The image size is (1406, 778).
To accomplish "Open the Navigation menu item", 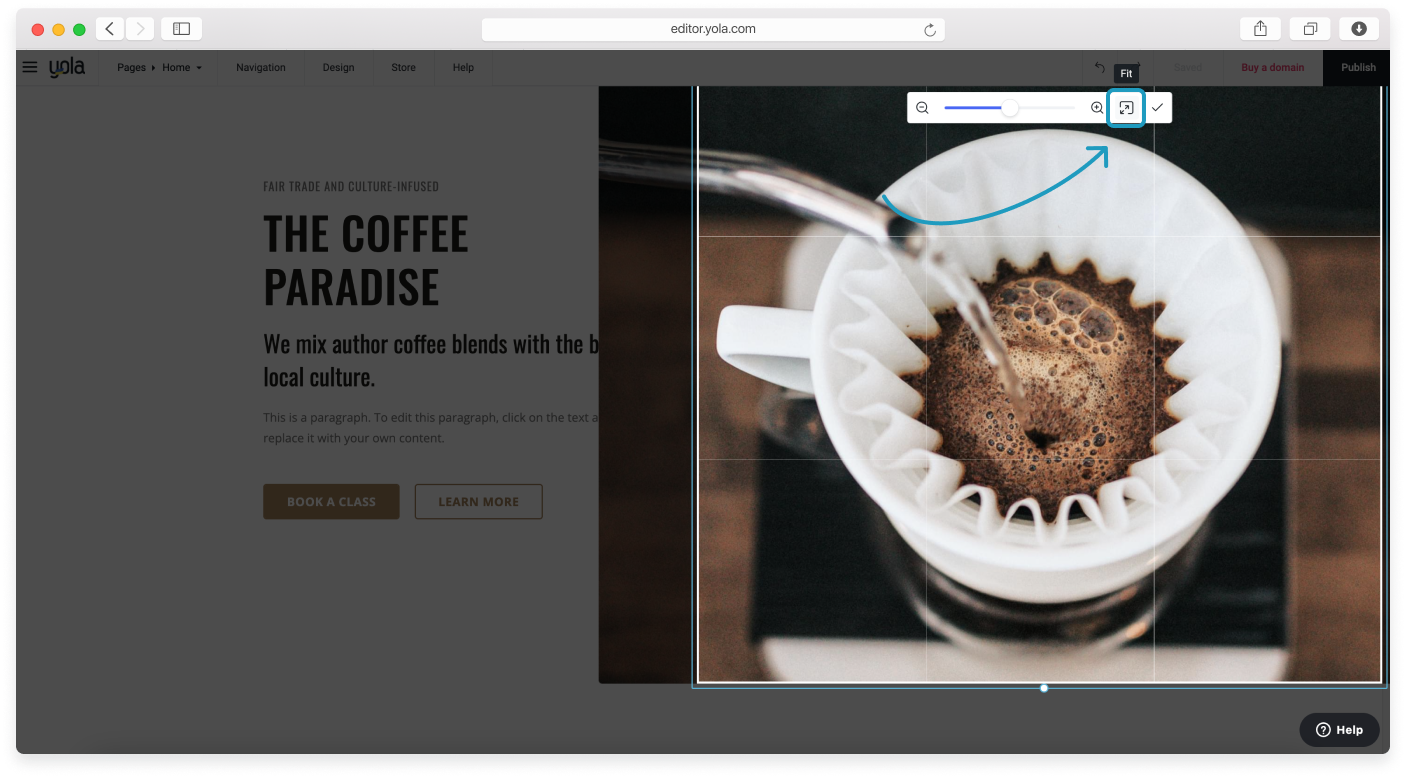I will point(260,68).
